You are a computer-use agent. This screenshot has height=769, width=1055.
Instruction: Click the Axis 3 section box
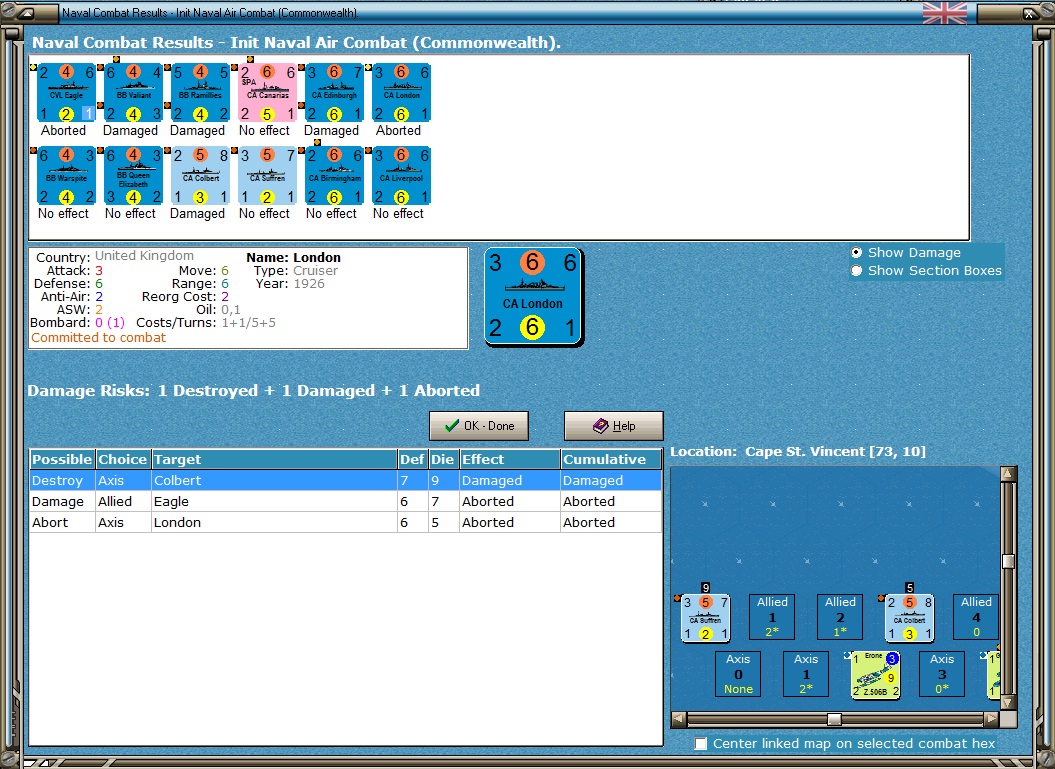tap(942, 673)
